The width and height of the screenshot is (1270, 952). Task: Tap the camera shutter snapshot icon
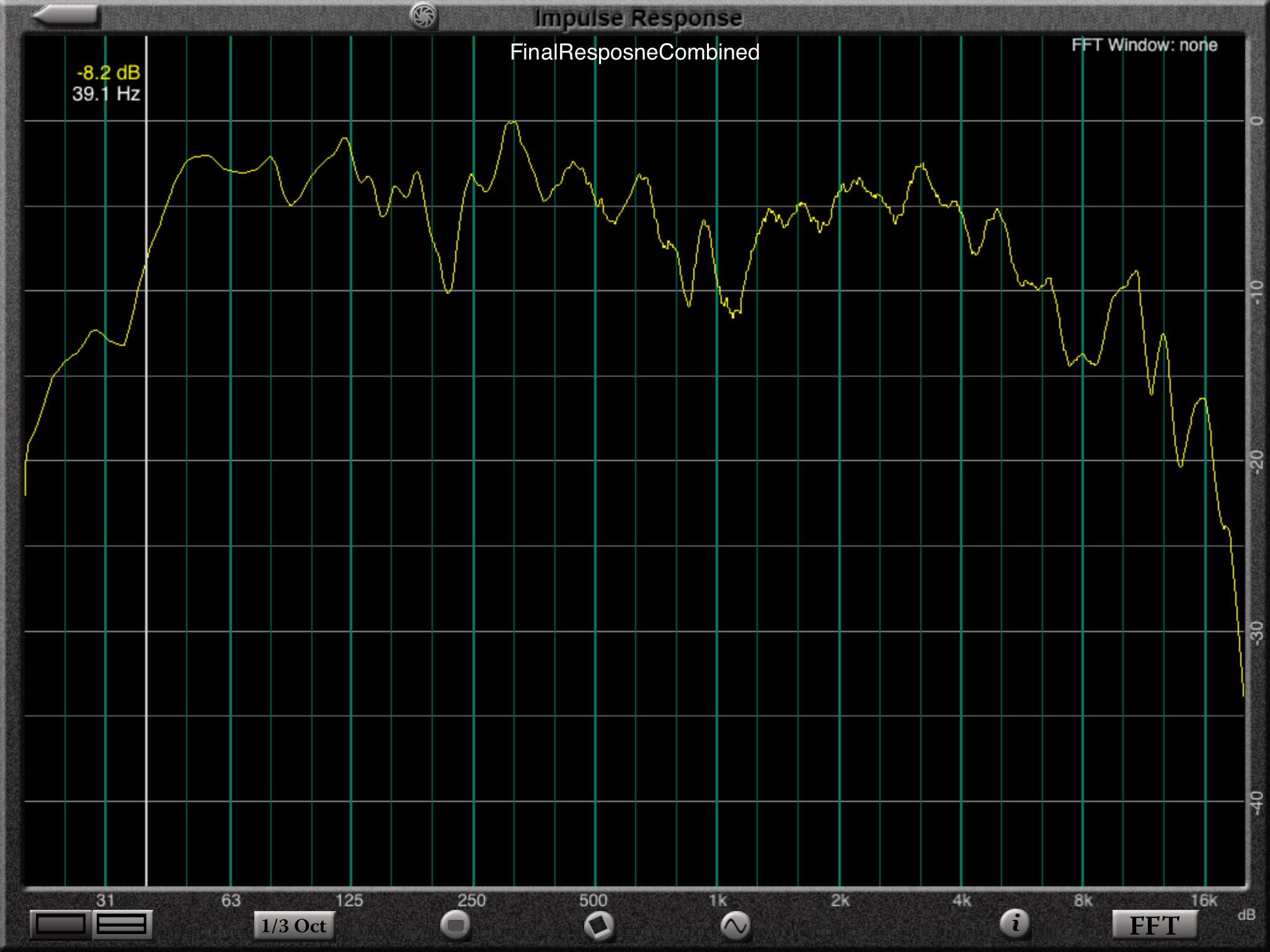pyautogui.click(x=424, y=15)
